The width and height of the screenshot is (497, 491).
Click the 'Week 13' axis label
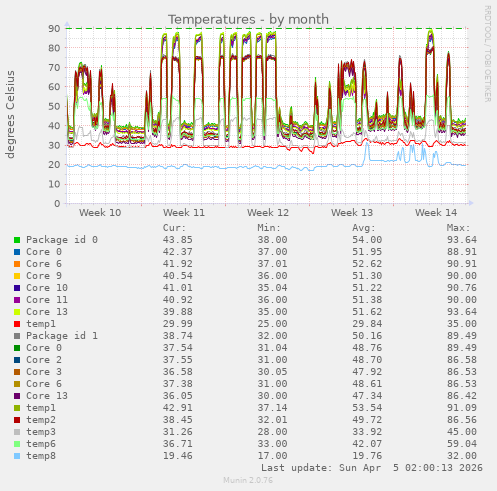[x=352, y=213]
